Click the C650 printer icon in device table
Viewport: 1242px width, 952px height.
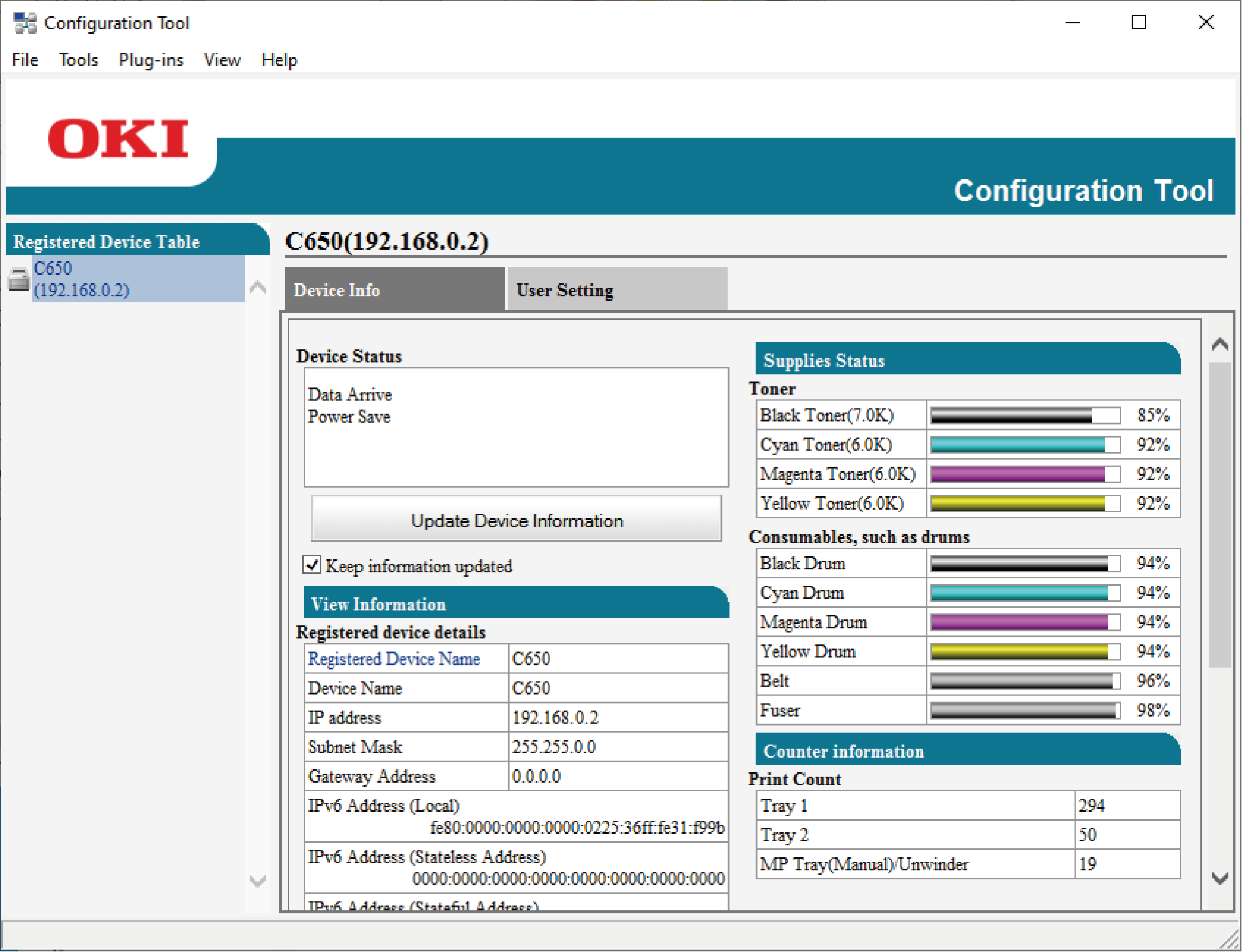coord(18,279)
